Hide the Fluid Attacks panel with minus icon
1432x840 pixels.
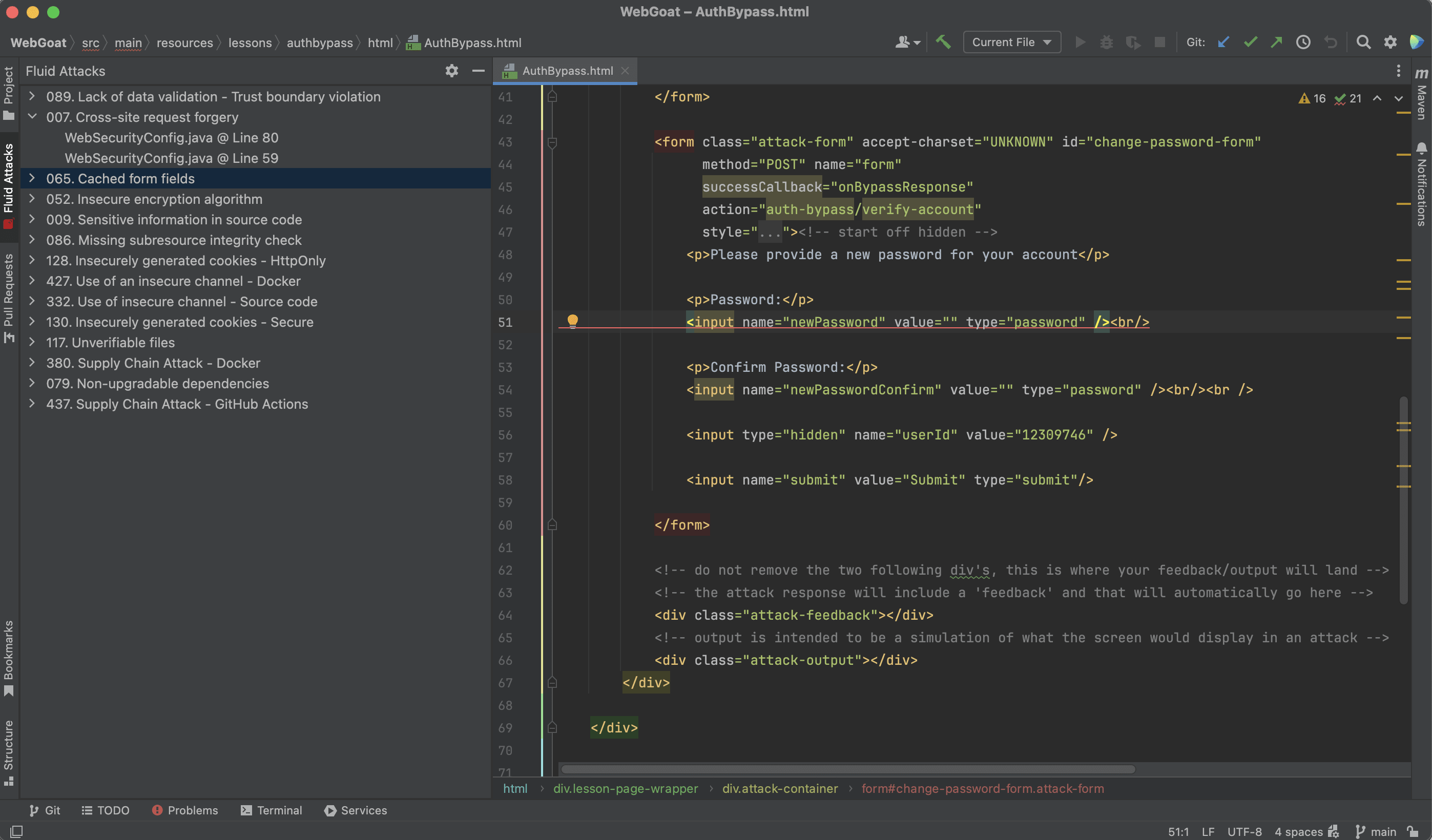pyautogui.click(x=479, y=70)
